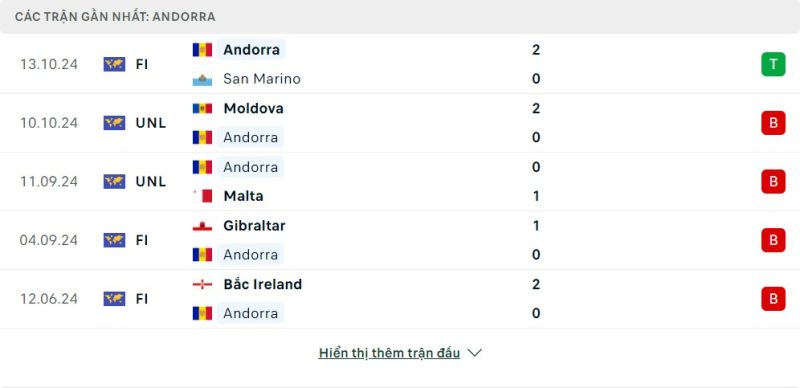
Task: Open San Marino team name
Action: 262,79
